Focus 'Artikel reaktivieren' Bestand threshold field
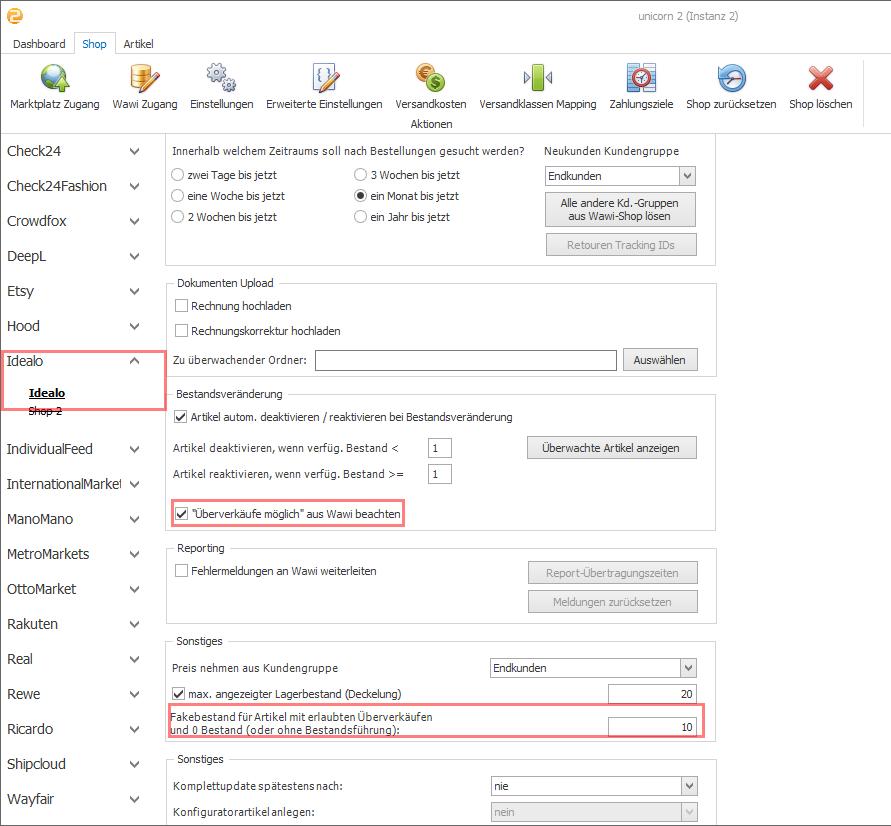This screenshot has height=826, width=891. (439, 474)
